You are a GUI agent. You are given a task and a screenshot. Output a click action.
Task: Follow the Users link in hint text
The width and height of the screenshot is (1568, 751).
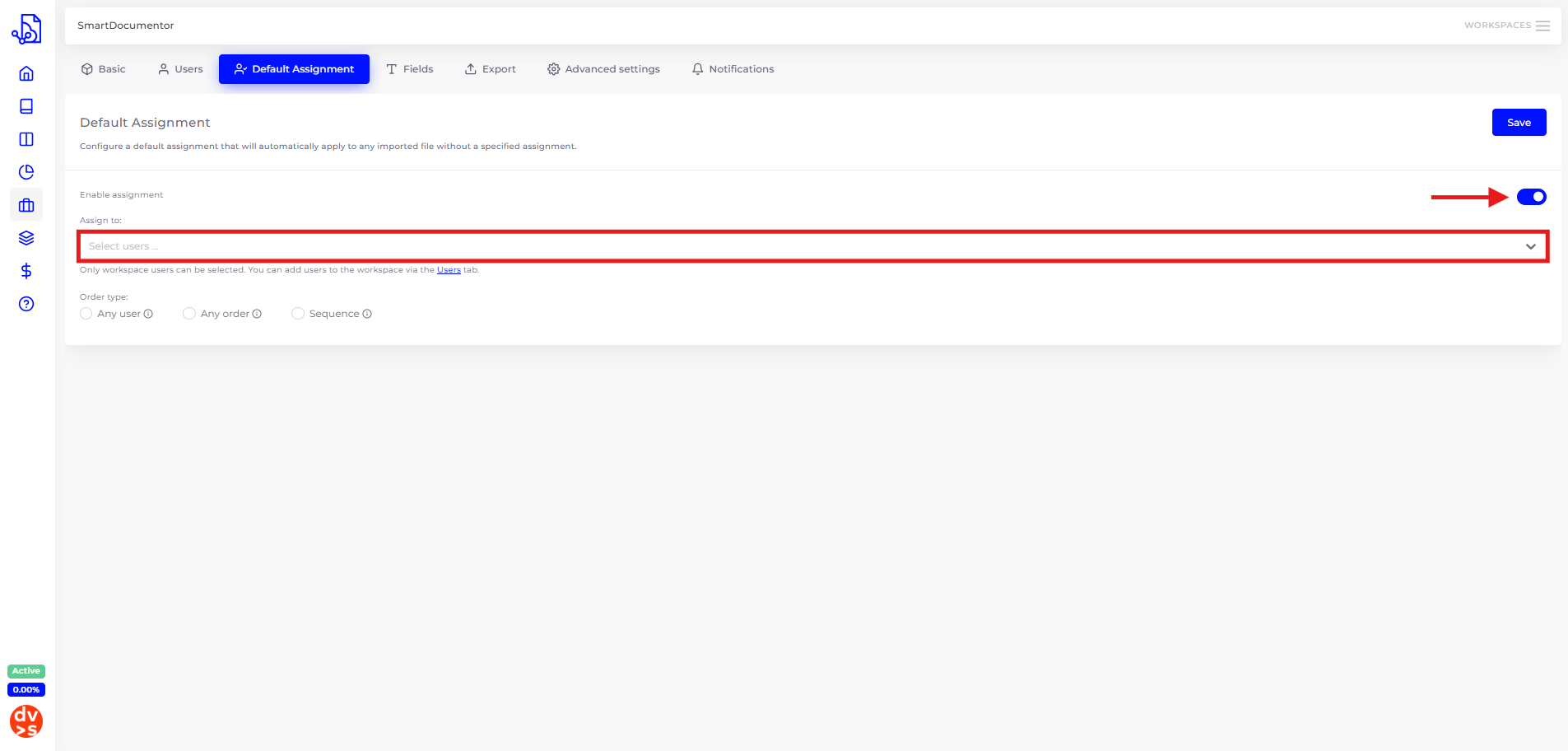[449, 270]
